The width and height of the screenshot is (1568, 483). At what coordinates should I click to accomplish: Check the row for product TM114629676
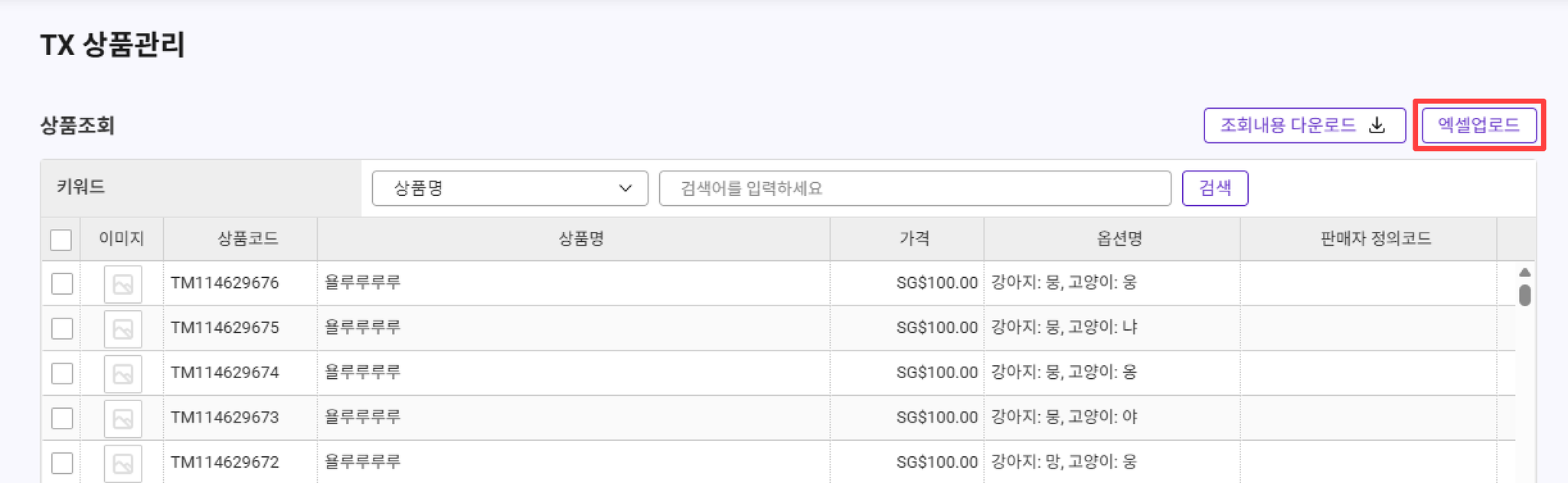point(62,284)
